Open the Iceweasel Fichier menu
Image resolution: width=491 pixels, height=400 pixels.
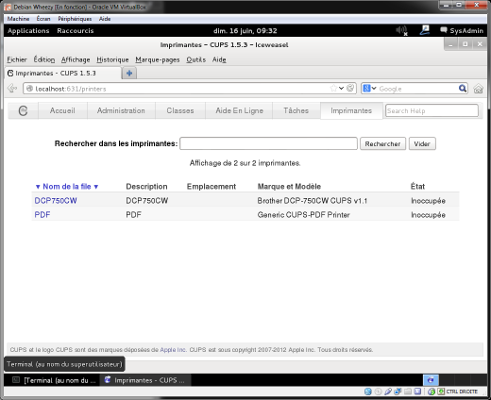click(x=17, y=59)
